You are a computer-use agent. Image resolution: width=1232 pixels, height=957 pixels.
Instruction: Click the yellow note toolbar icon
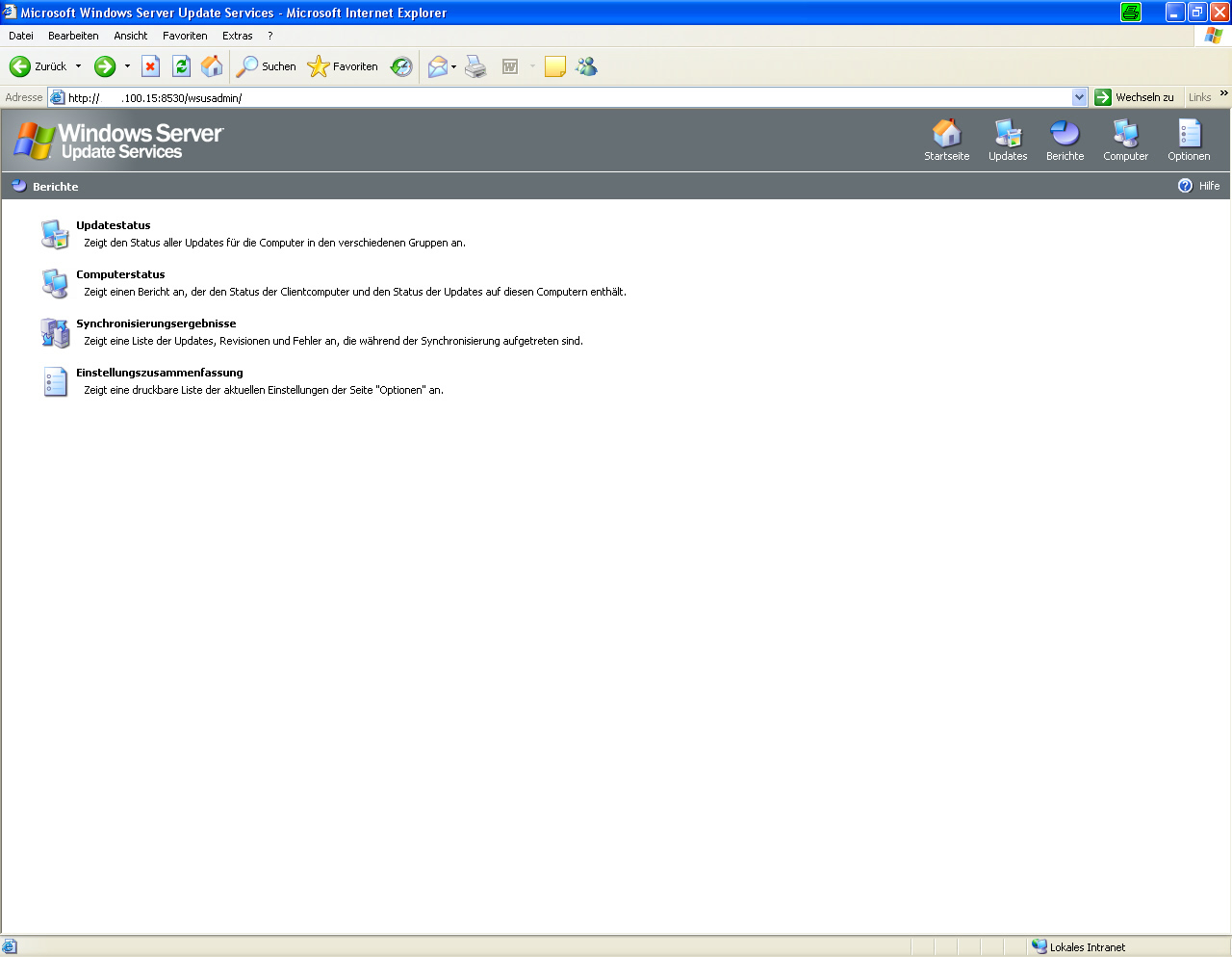click(554, 66)
